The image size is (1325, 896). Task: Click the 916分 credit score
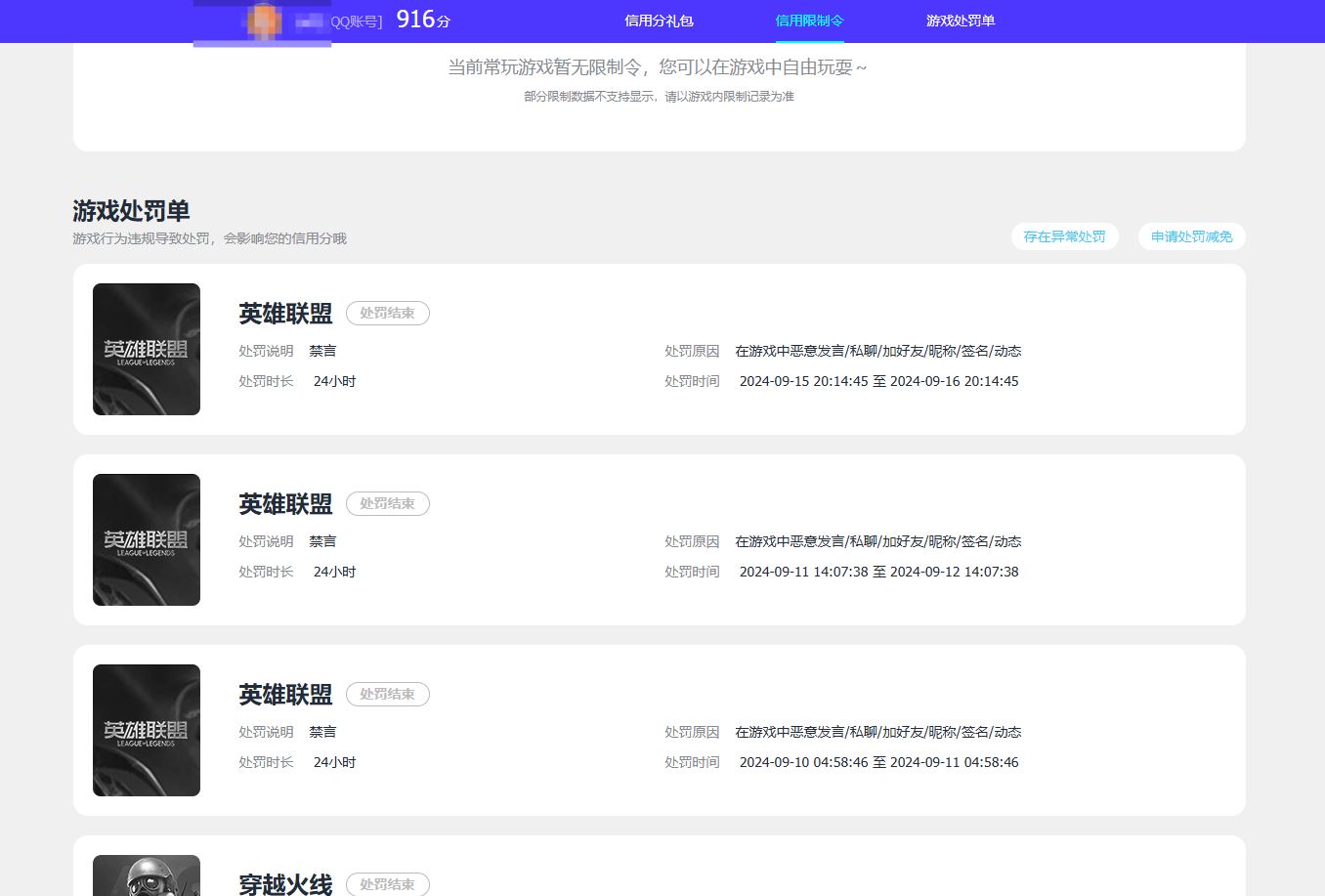click(x=423, y=20)
